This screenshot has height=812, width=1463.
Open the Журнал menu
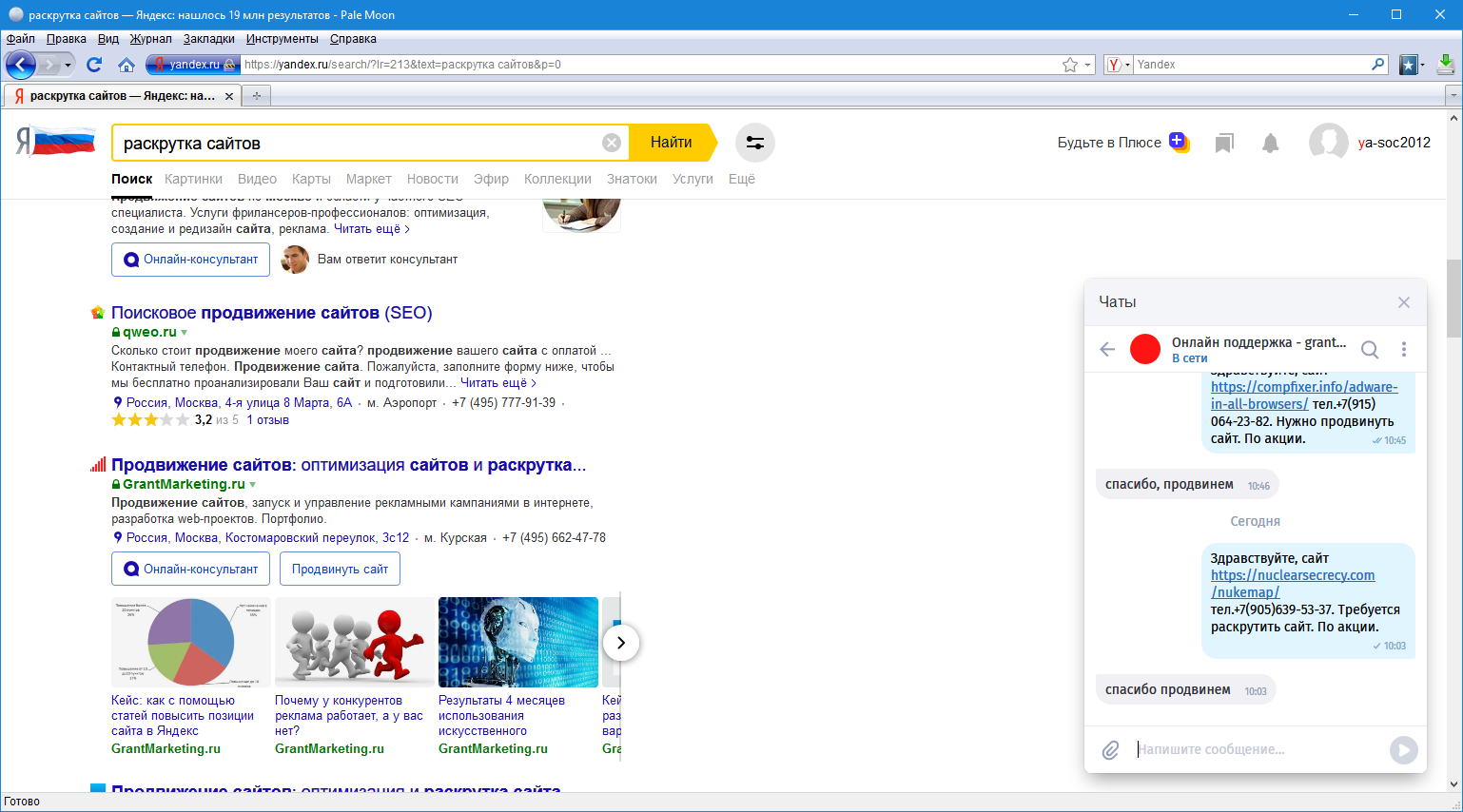pos(150,39)
